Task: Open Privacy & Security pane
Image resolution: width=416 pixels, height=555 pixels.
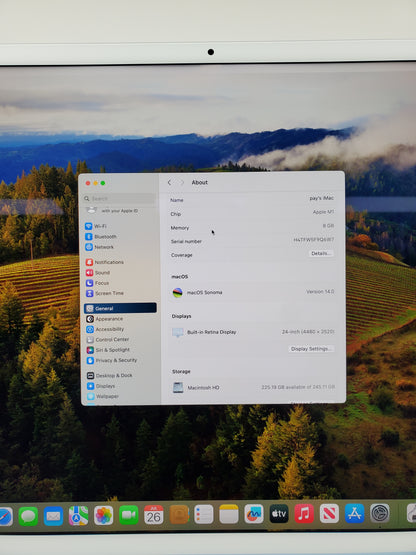Action: point(112,360)
